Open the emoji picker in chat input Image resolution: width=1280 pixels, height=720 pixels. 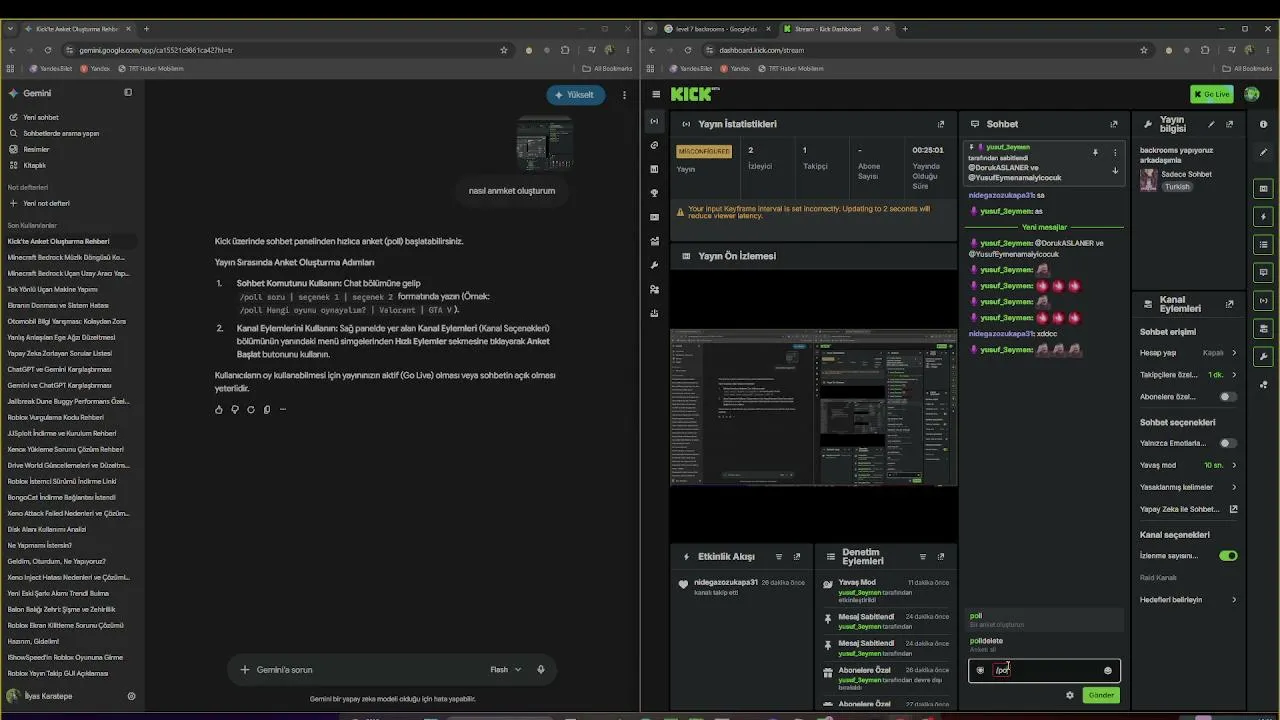(x=1107, y=670)
